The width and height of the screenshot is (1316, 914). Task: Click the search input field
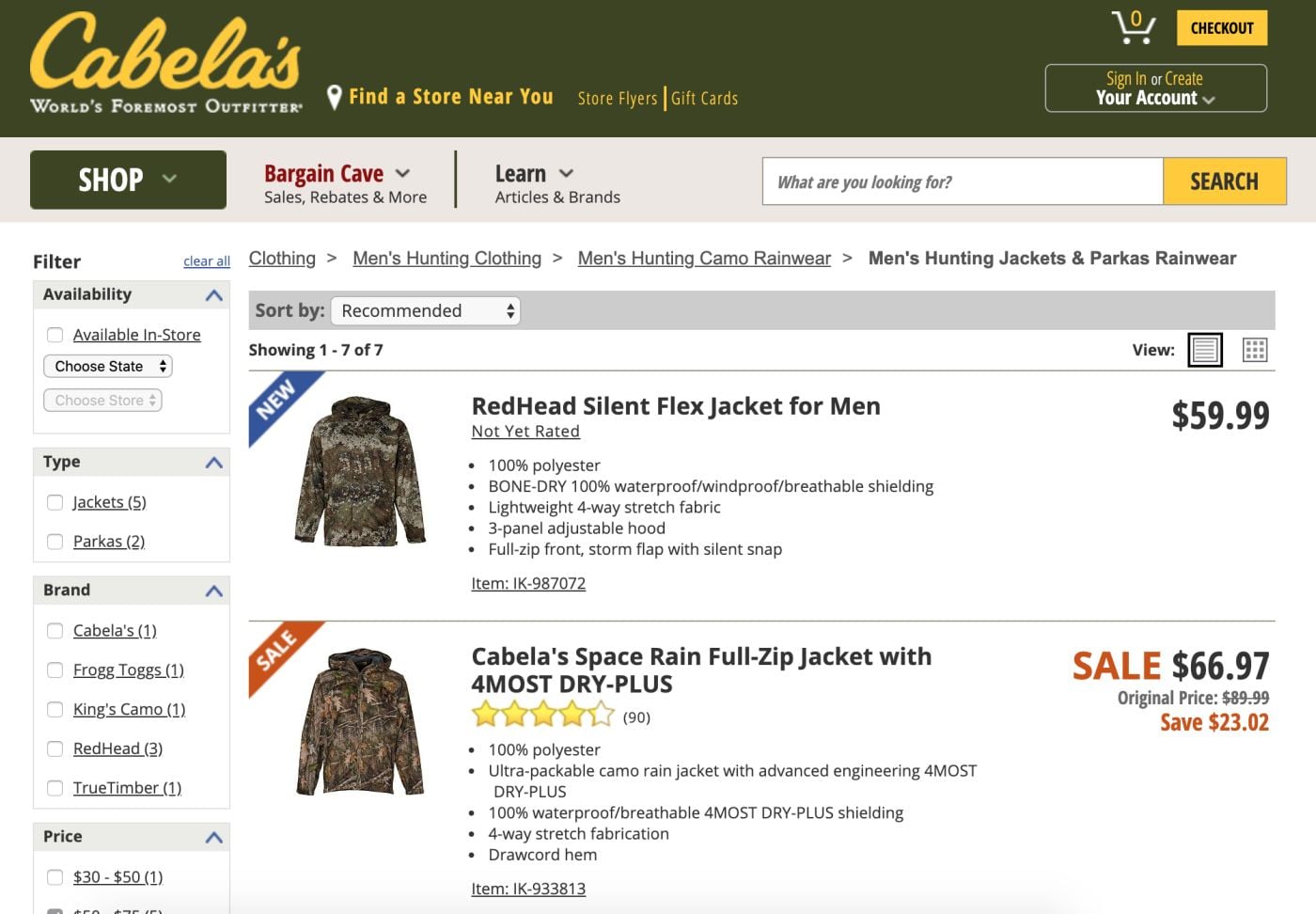click(x=963, y=181)
